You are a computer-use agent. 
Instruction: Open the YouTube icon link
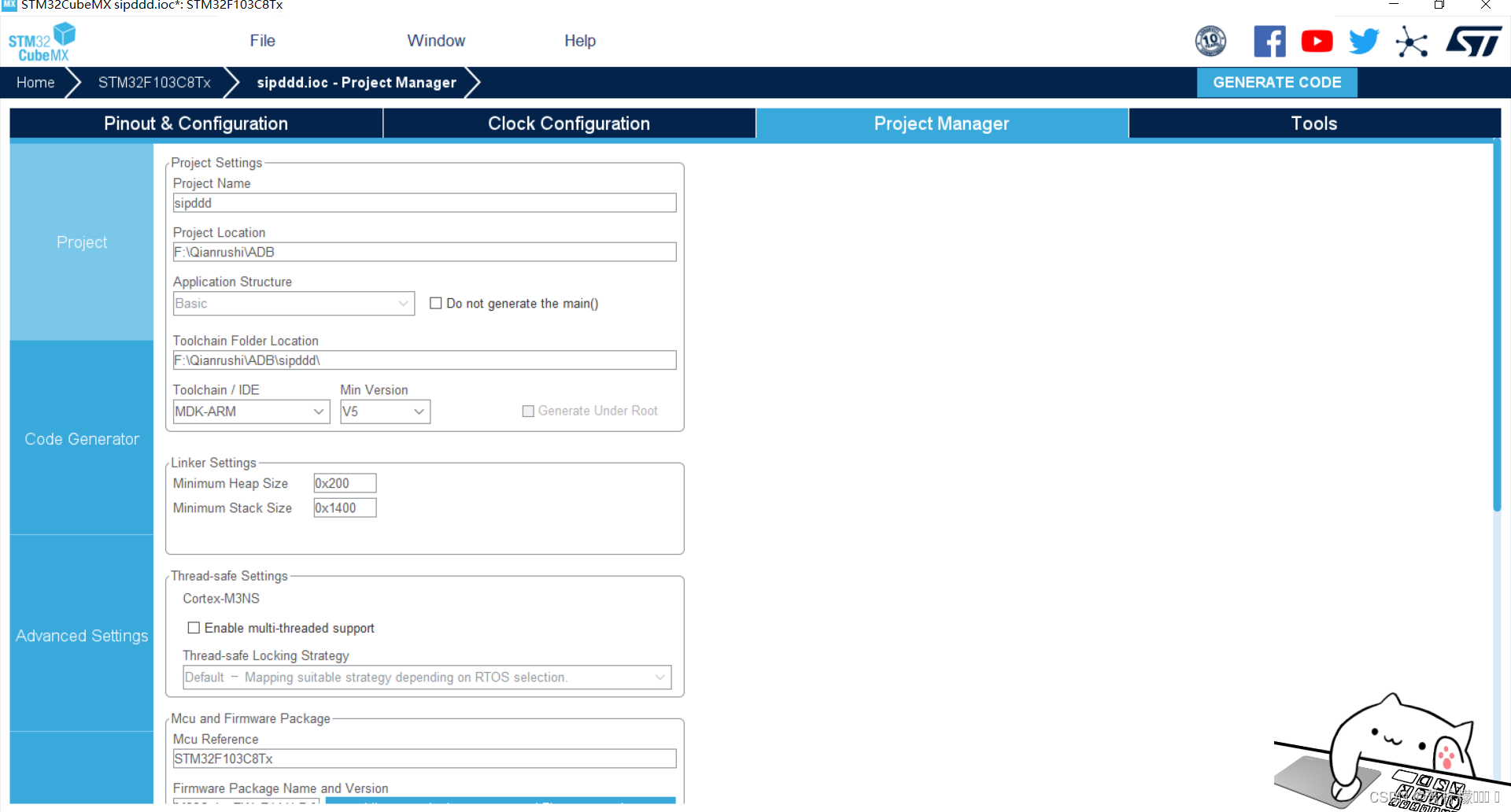tap(1317, 41)
